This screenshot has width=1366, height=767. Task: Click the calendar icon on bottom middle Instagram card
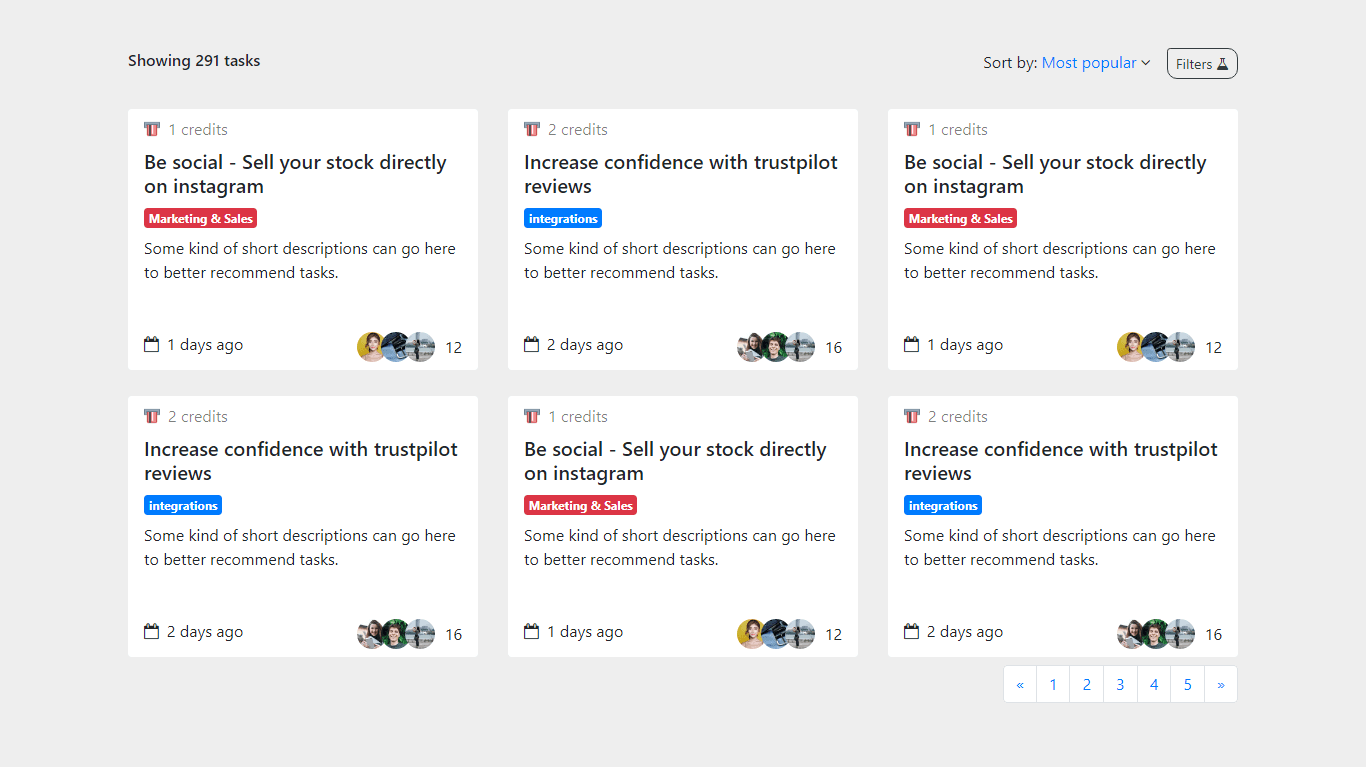[531, 630]
